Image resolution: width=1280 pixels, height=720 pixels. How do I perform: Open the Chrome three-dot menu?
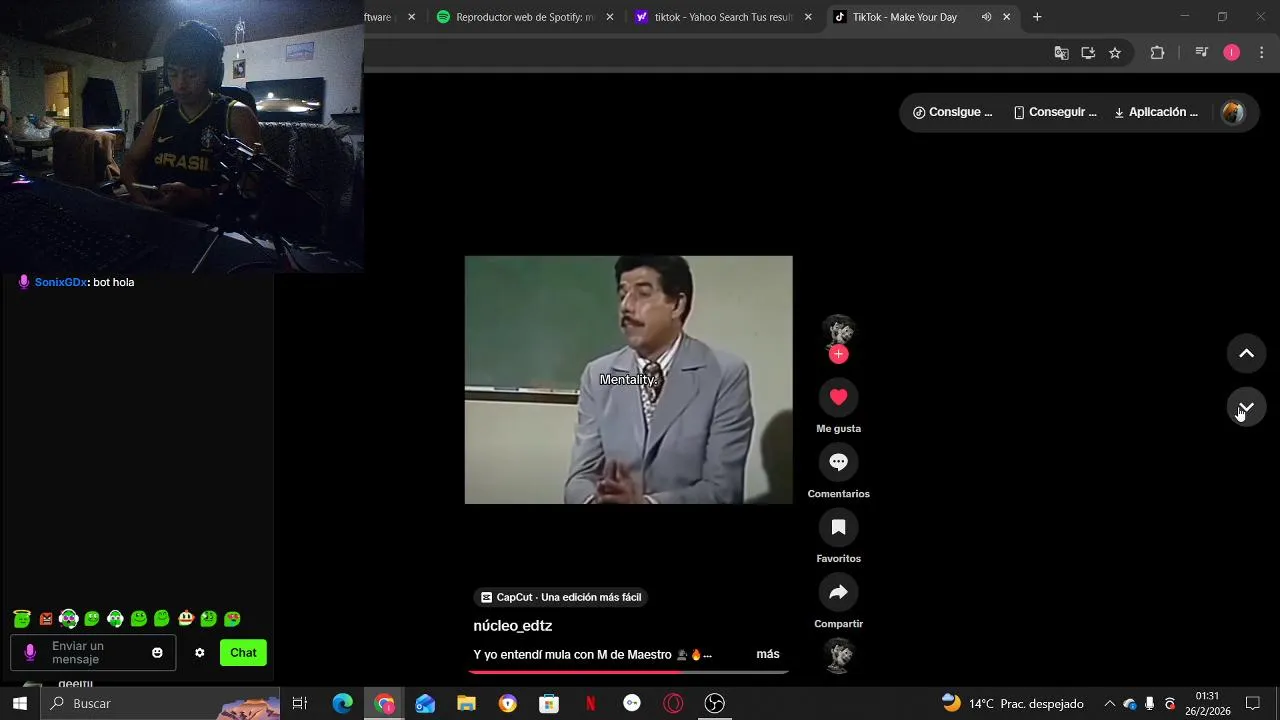tap(1261, 53)
